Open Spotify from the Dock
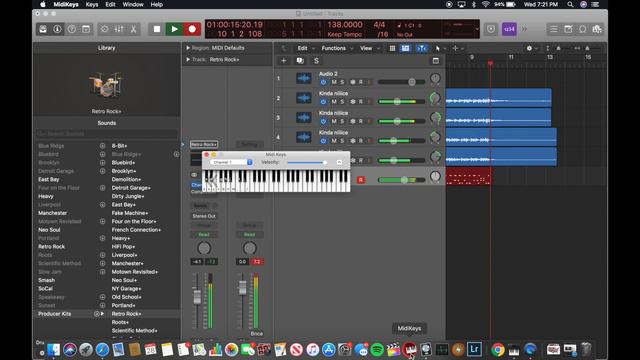The image size is (640, 360). [377, 350]
